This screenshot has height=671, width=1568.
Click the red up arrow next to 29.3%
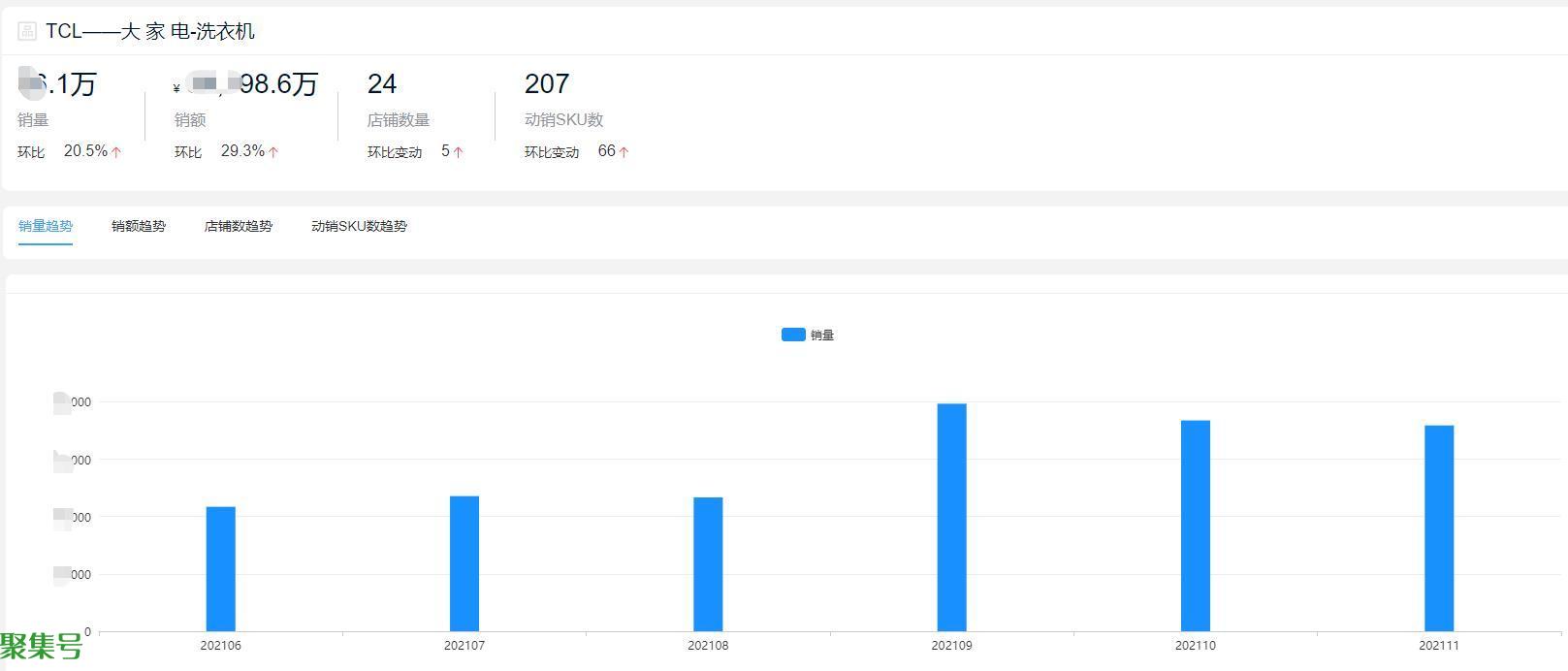(x=273, y=152)
